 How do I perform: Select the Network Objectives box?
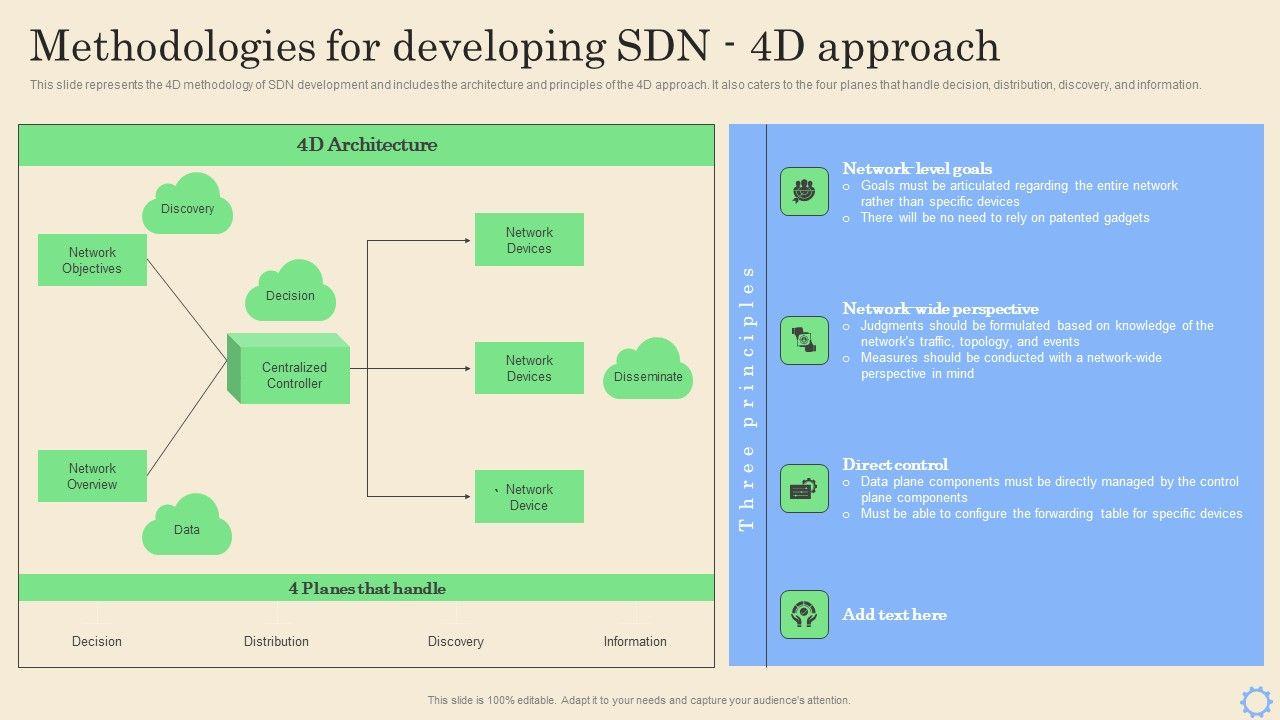[92, 260]
